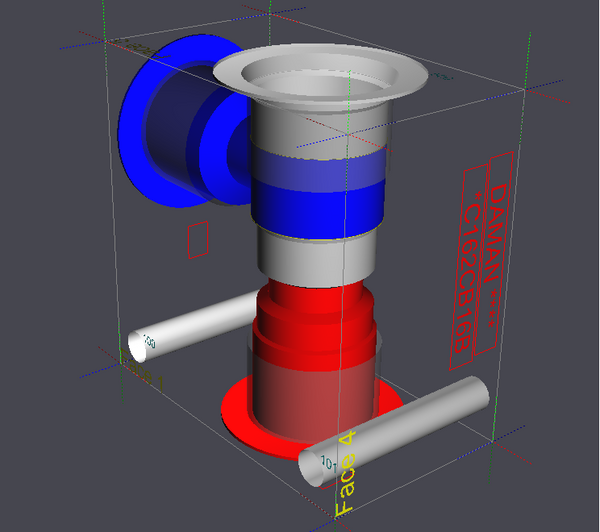Select the red DAMAN *** engraving text
The image size is (600, 532).
coord(493,254)
